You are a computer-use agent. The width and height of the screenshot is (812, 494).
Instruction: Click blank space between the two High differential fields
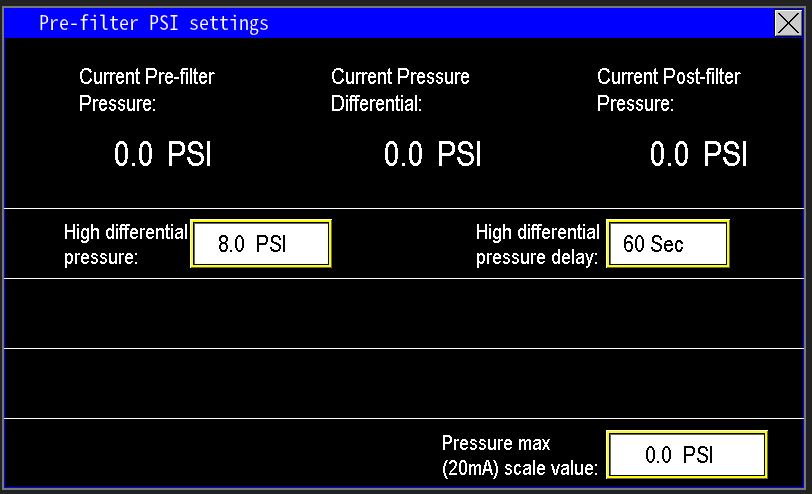point(400,244)
